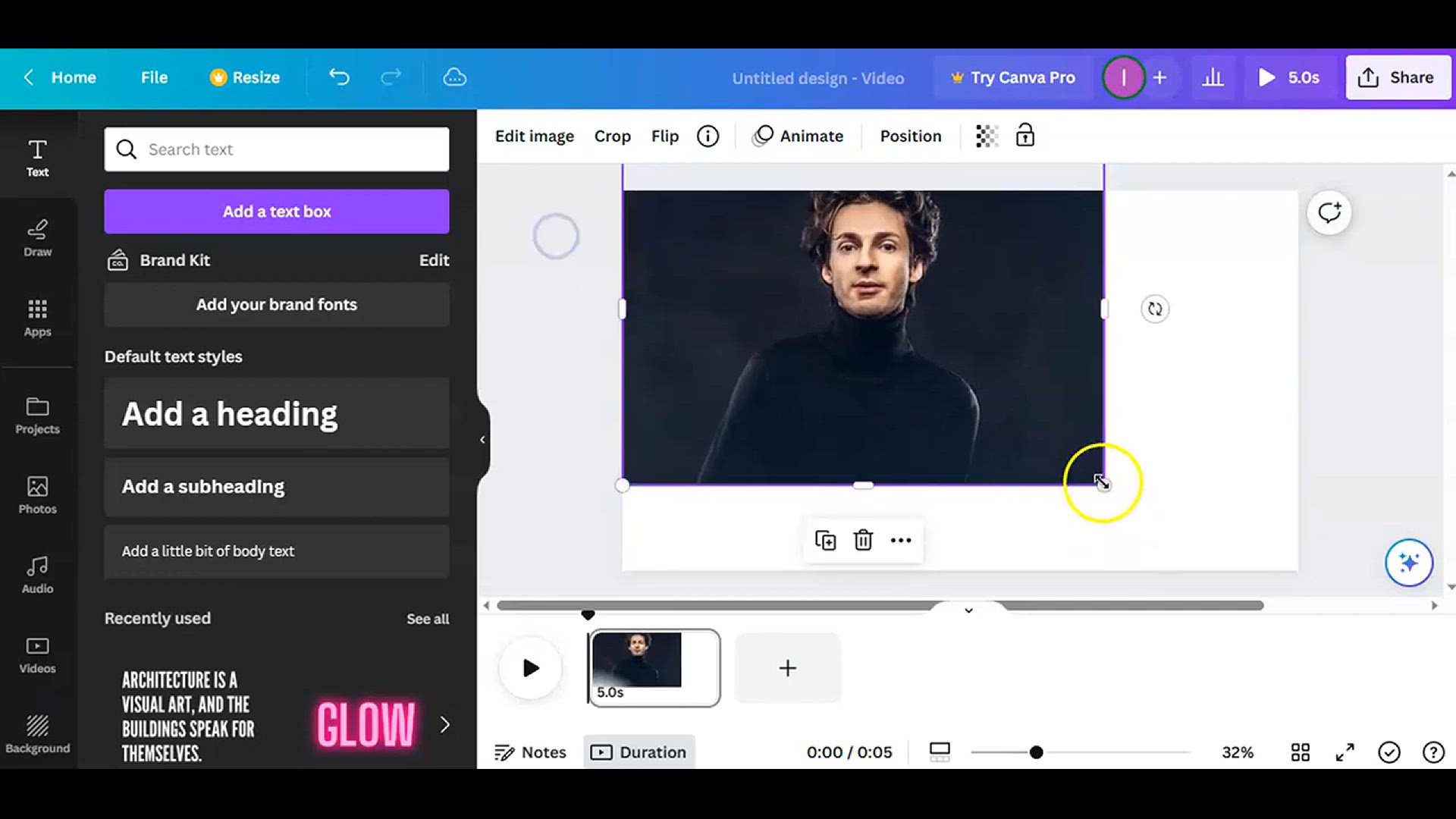The image size is (1456, 819).
Task: Open the Magic assistant sparkle button
Action: pyautogui.click(x=1409, y=563)
